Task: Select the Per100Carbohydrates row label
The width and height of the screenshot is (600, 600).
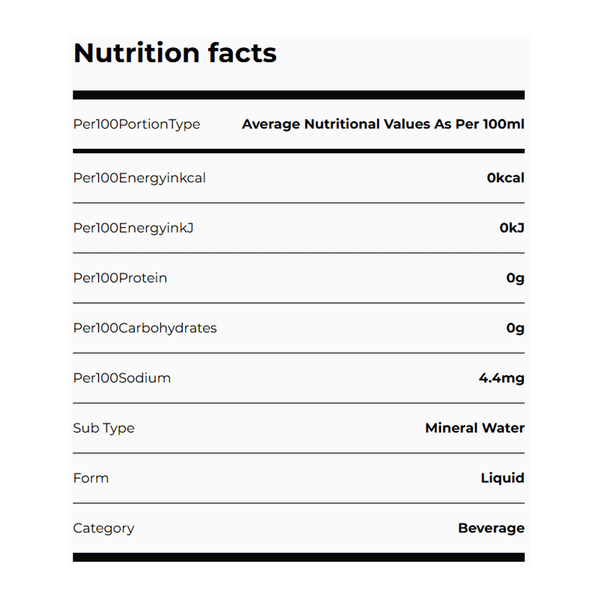Action: tap(145, 328)
